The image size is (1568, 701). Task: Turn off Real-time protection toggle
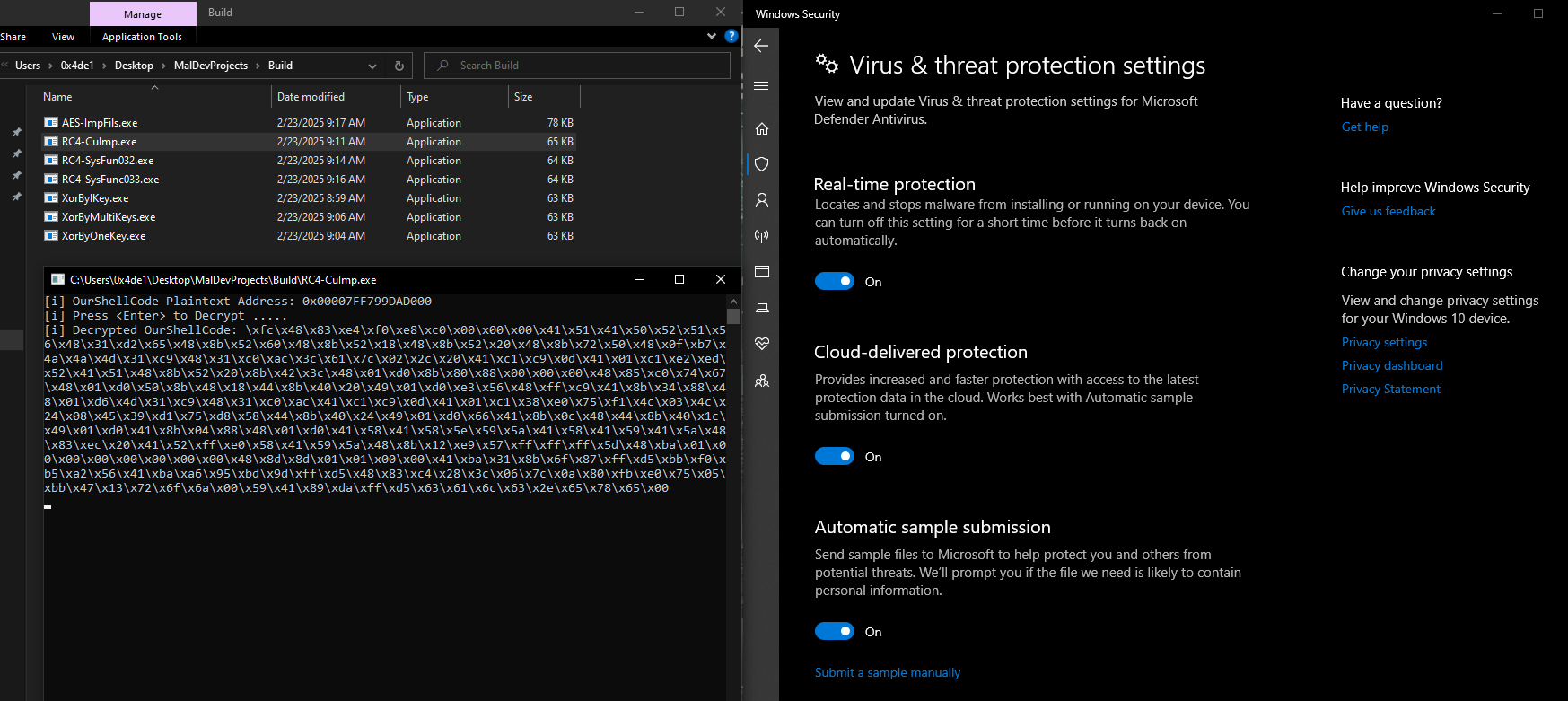834,282
